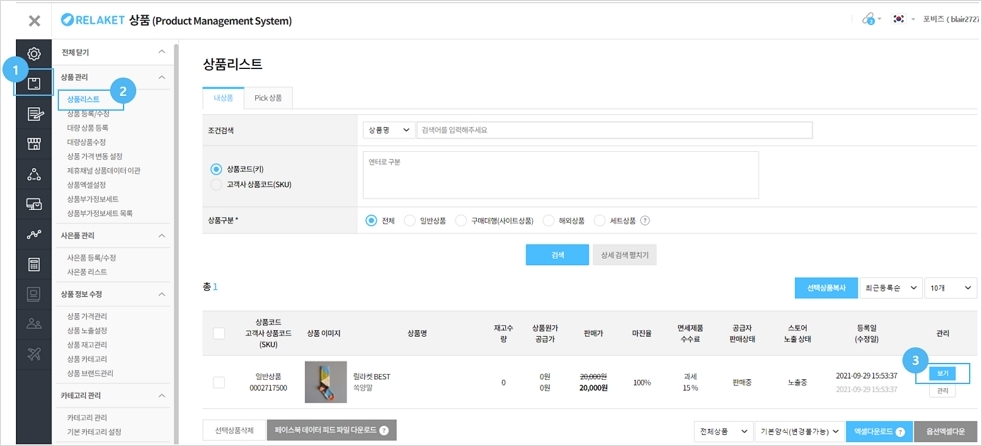Switch to the Pick 상품 tab

(x=267, y=98)
